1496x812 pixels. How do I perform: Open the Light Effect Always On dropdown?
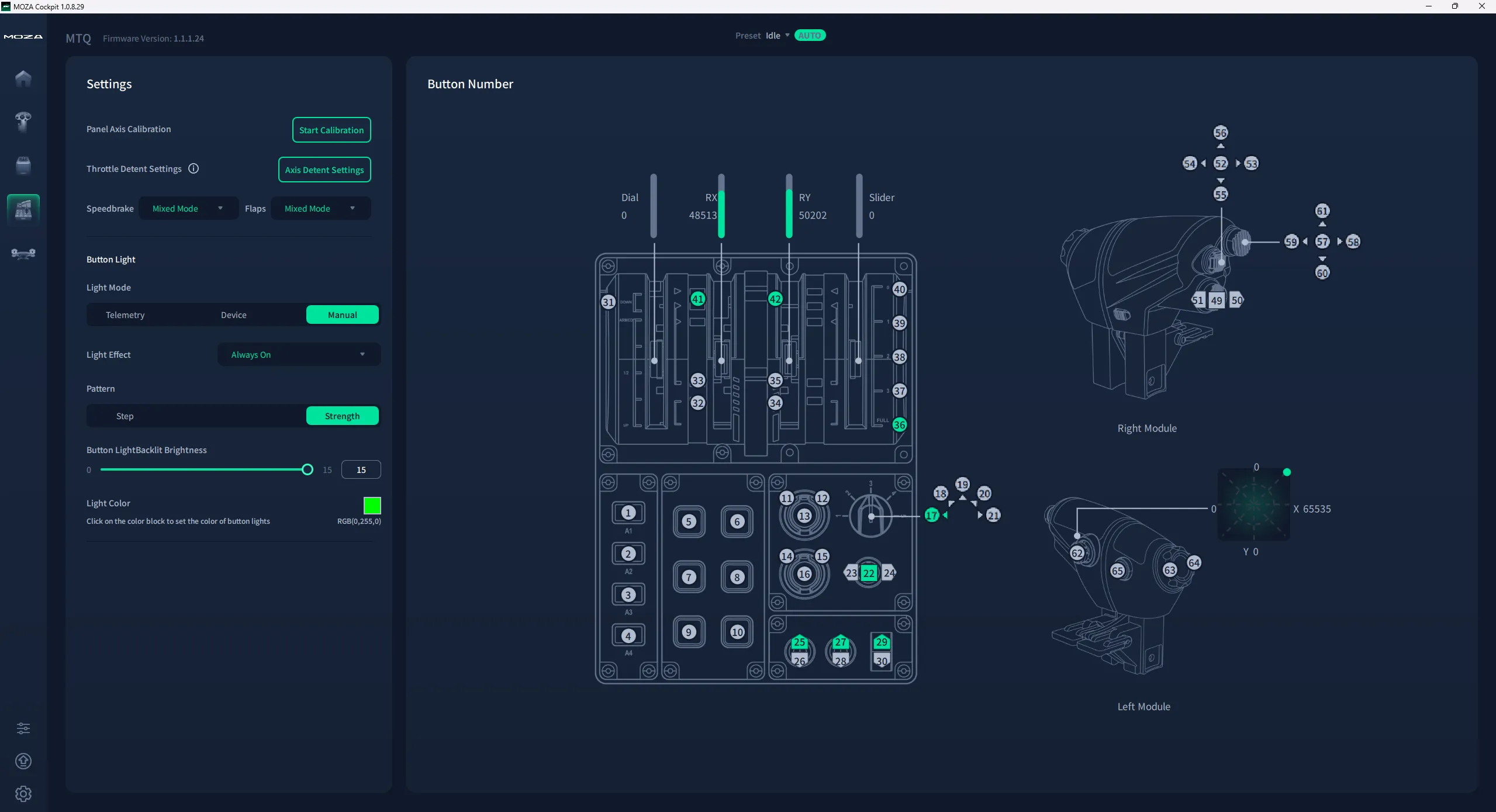299,355
